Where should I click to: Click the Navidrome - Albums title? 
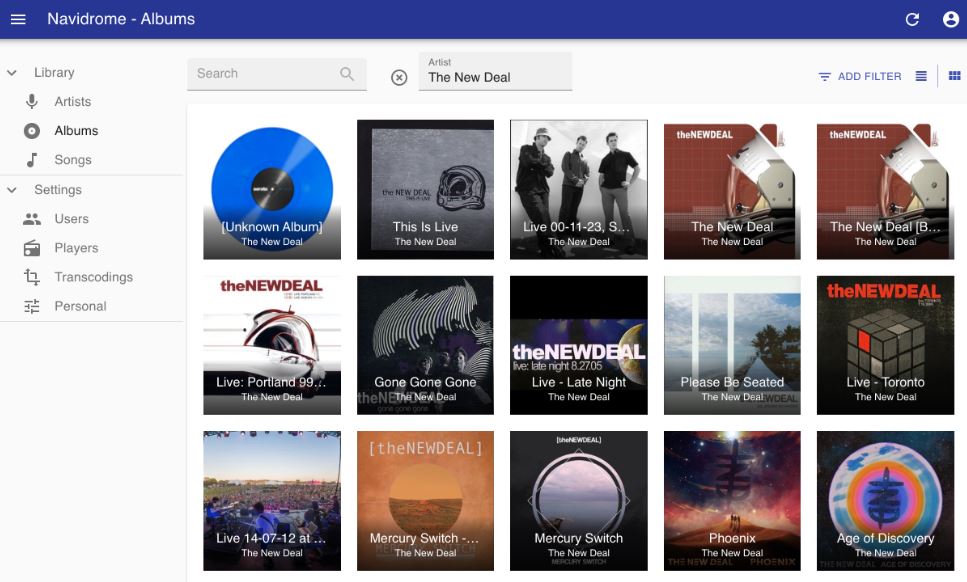[x=121, y=19]
